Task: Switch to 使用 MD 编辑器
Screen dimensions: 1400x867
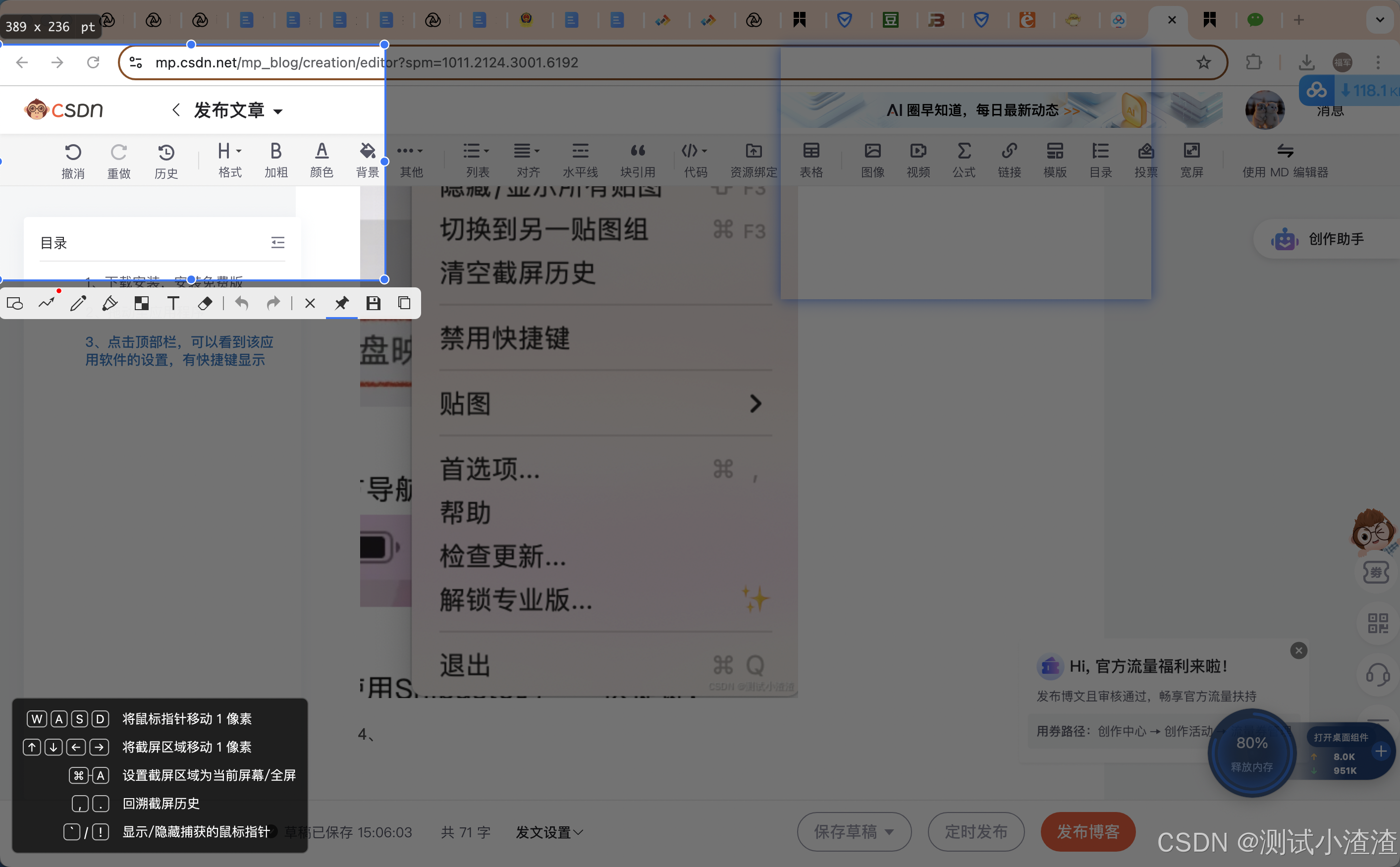Action: point(1285,160)
